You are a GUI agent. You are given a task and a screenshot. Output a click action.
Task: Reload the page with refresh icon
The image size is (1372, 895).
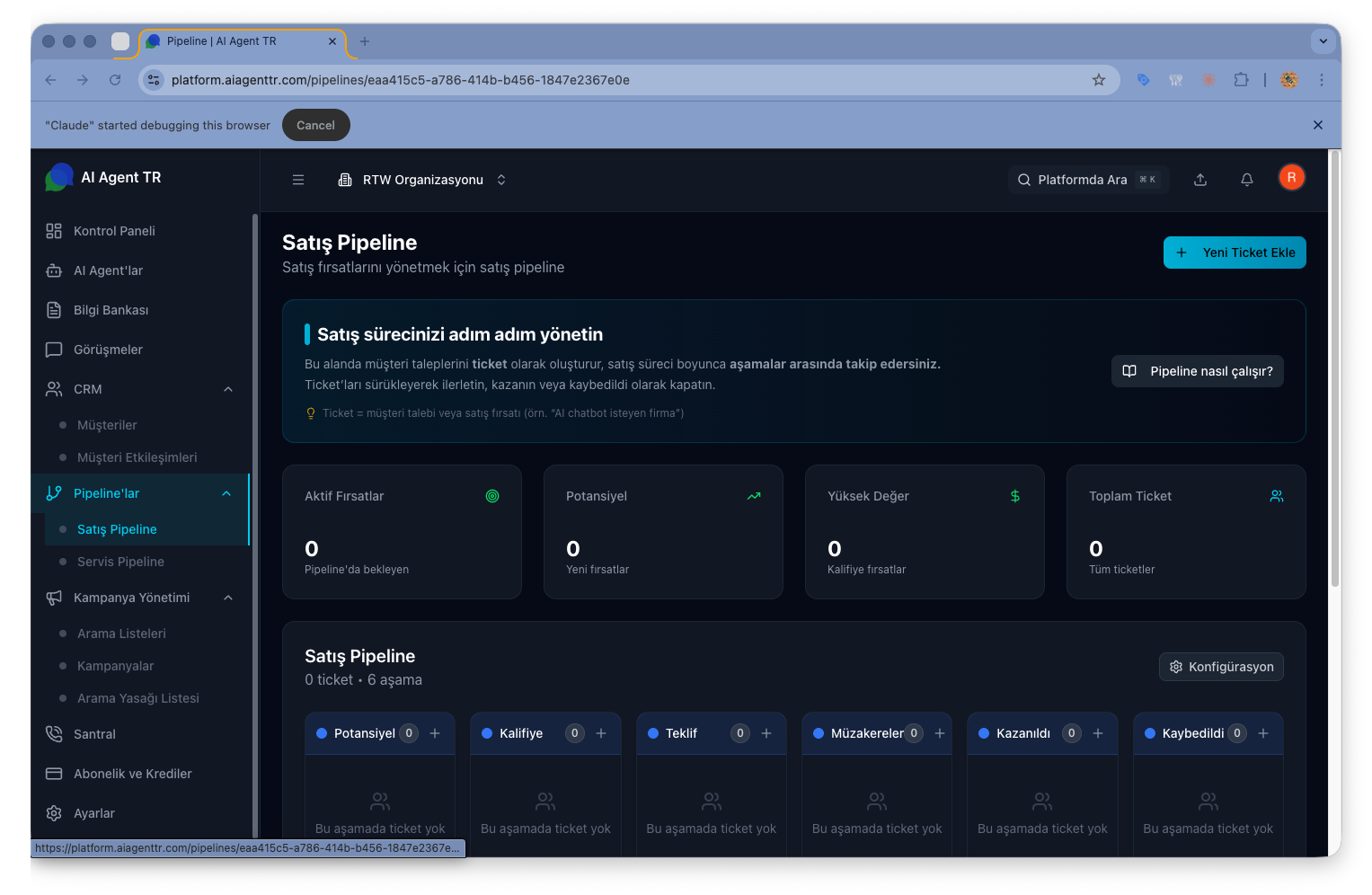(115, 80)
